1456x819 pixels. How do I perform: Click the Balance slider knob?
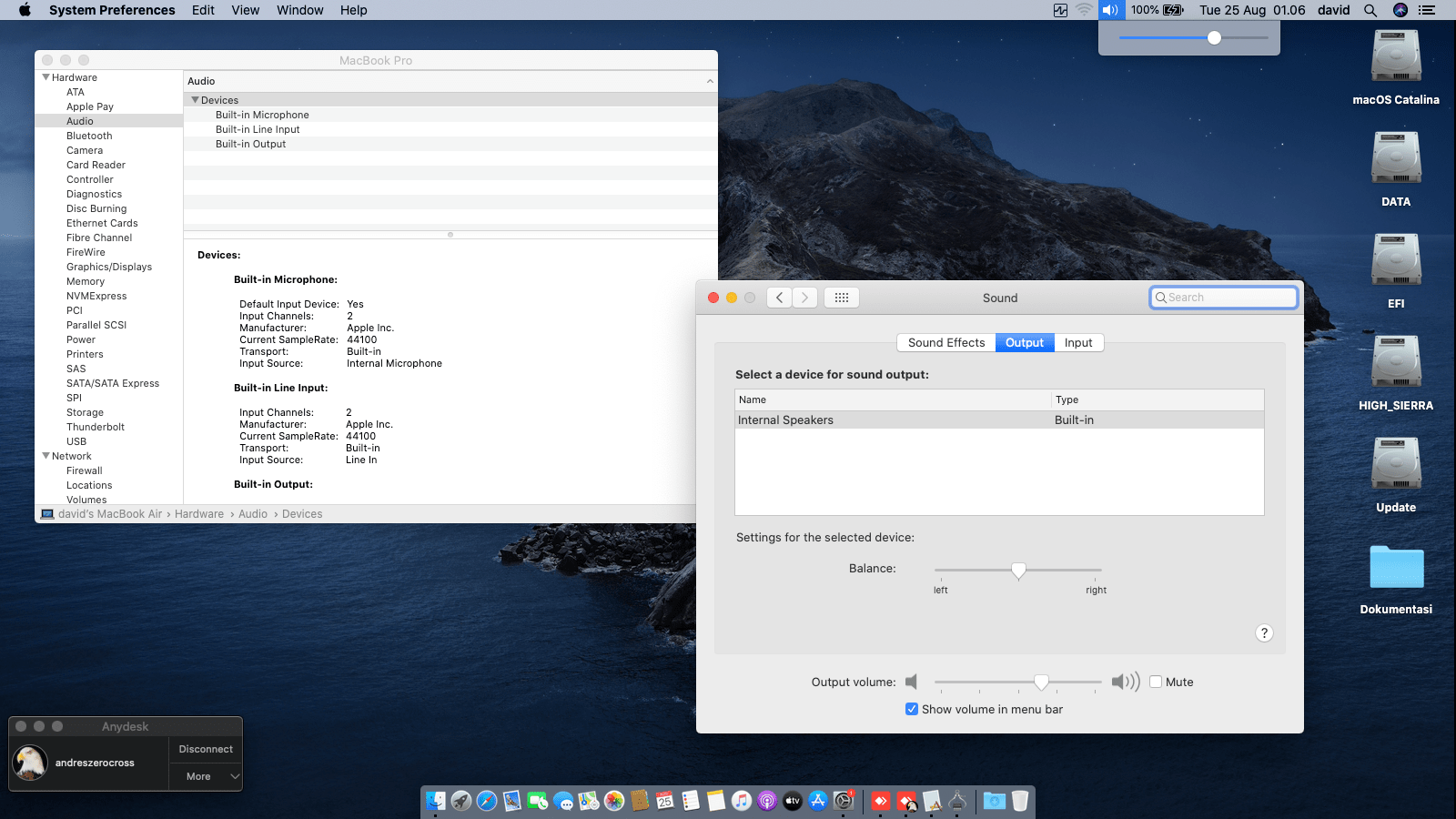[1018, 571]
